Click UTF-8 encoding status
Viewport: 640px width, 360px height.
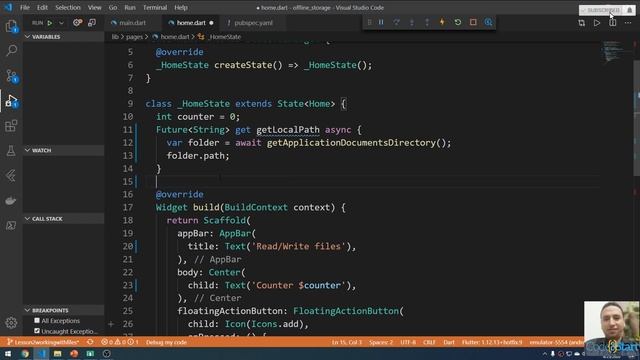408,342
